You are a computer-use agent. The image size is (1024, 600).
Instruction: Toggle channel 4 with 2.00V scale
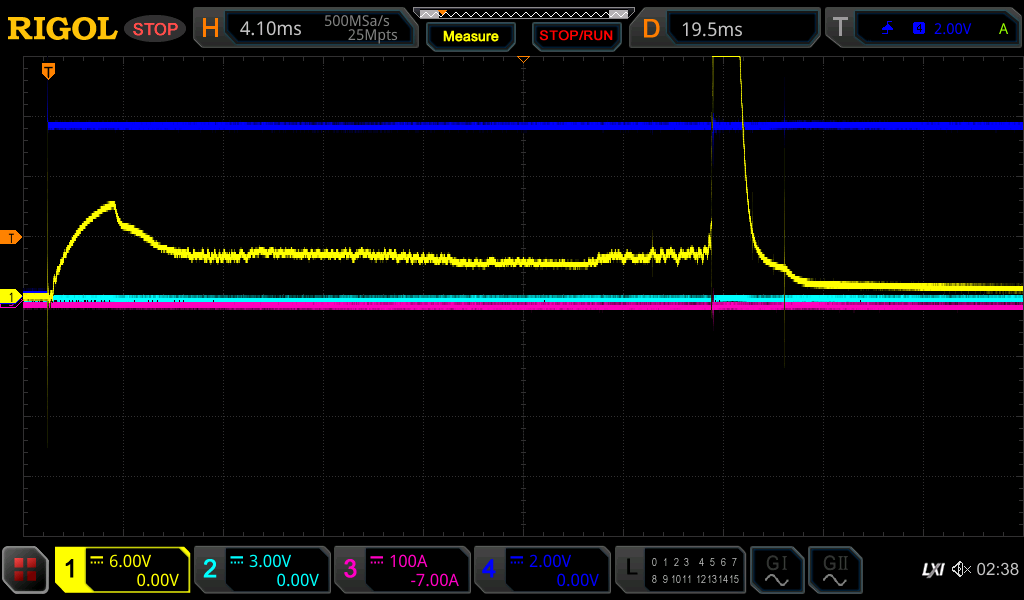click(x=541, y=570)
